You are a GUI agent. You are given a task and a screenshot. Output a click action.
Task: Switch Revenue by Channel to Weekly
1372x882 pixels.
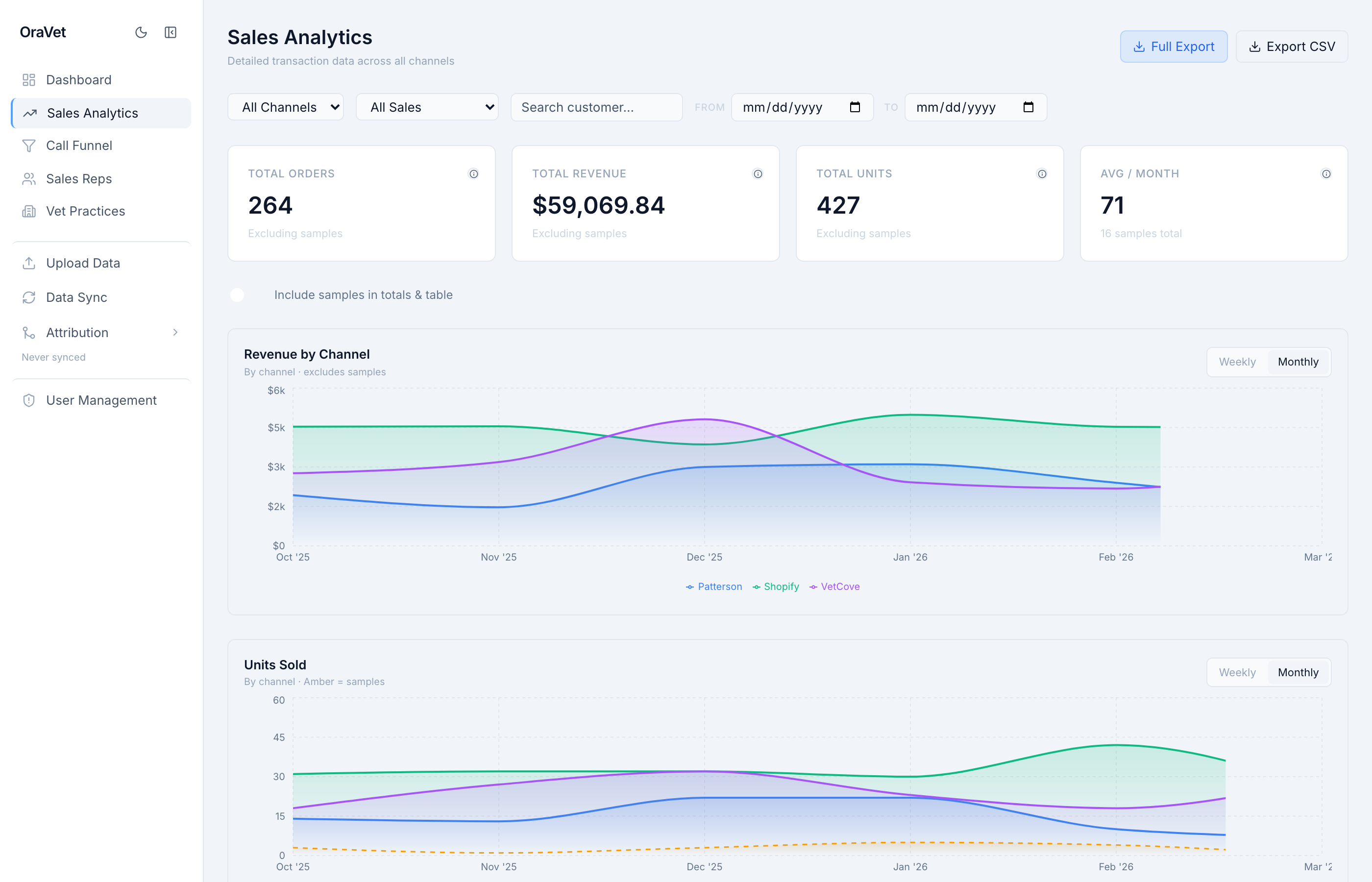1237,362
